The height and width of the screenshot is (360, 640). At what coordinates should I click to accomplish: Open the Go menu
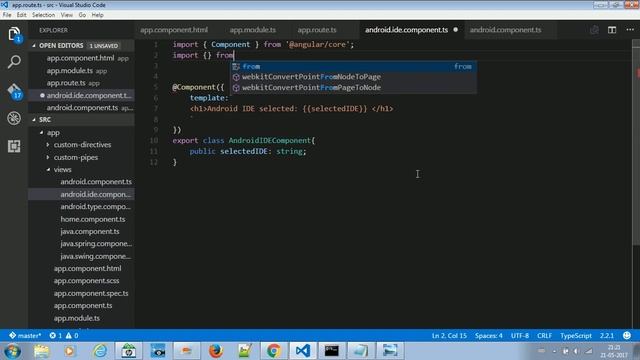[x=82, y=15]
